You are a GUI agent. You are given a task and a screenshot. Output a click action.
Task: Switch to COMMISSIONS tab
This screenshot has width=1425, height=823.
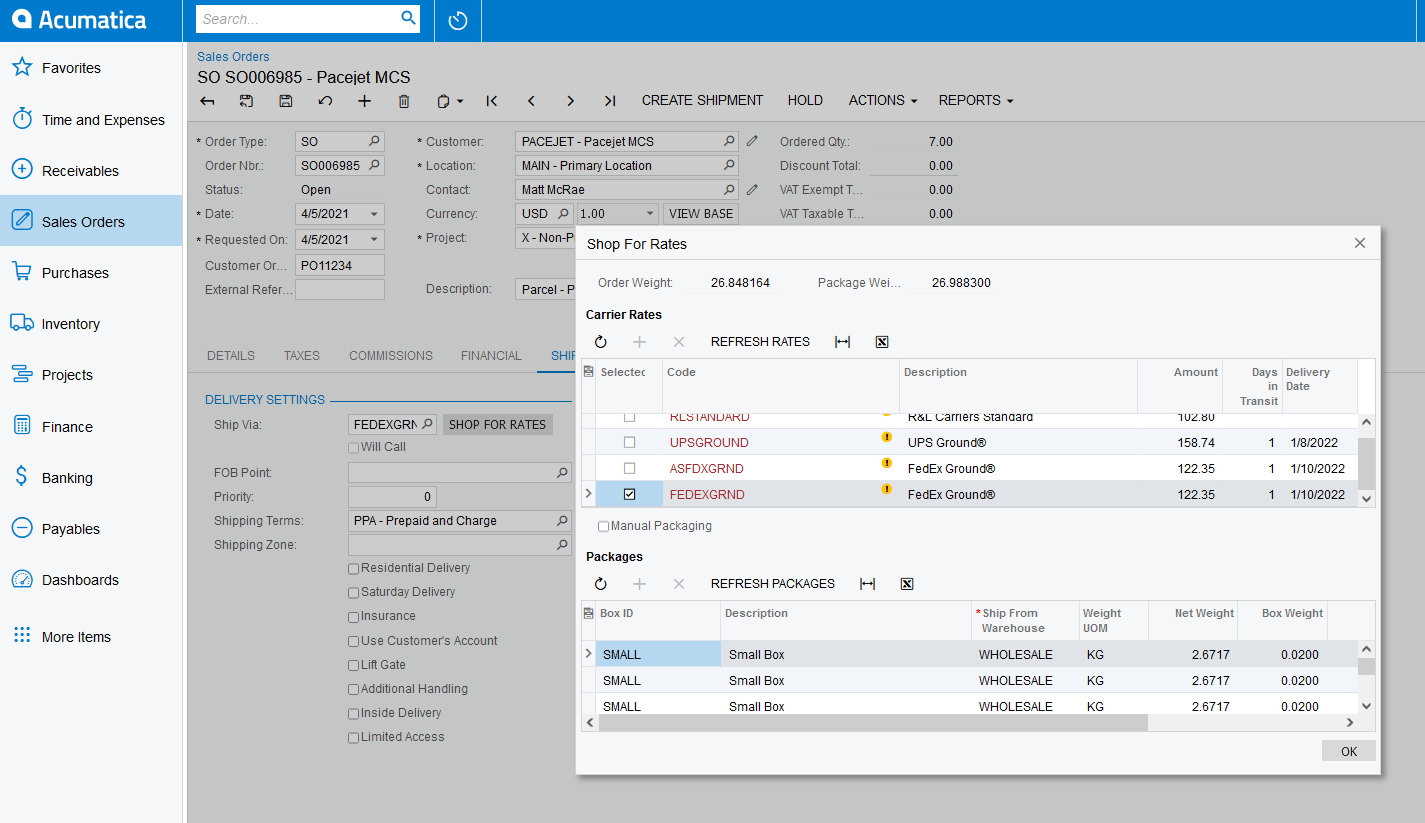coord(391,356)
